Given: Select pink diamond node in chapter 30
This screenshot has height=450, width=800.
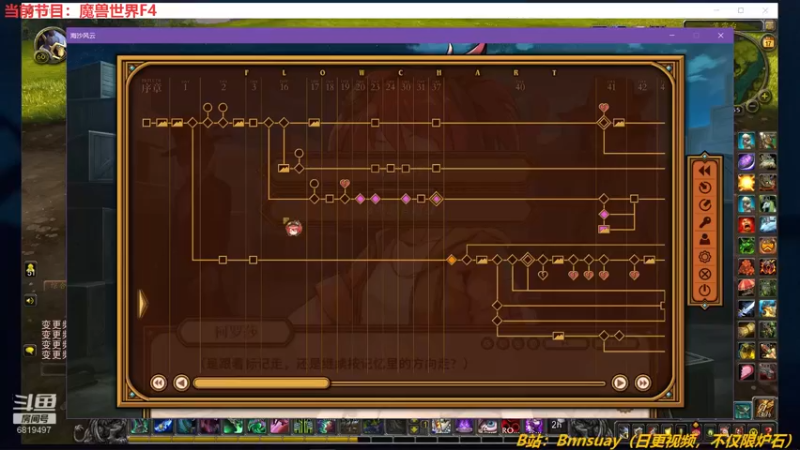Looking at the screenshot, I should point(406,199).
